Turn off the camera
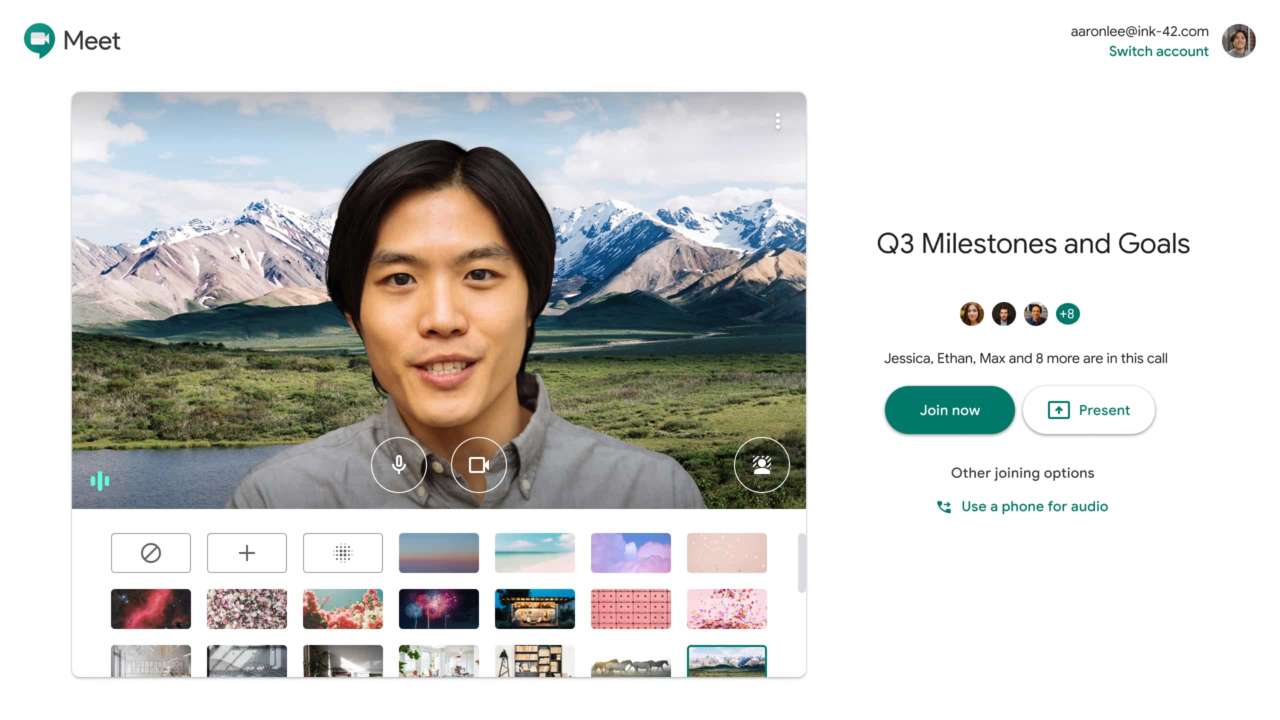Viewport: 1280px width, 720px height. click(x=479, y=464)
